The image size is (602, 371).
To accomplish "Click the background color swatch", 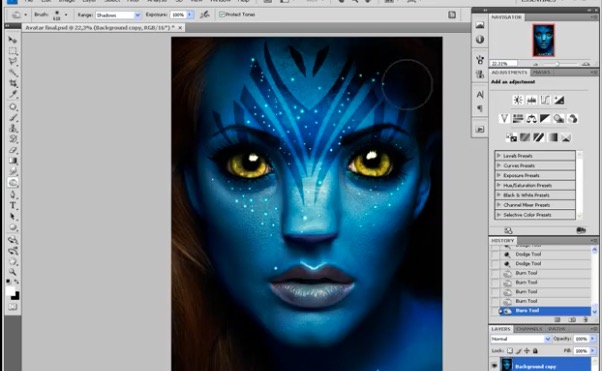I will [x=16, y=296].
